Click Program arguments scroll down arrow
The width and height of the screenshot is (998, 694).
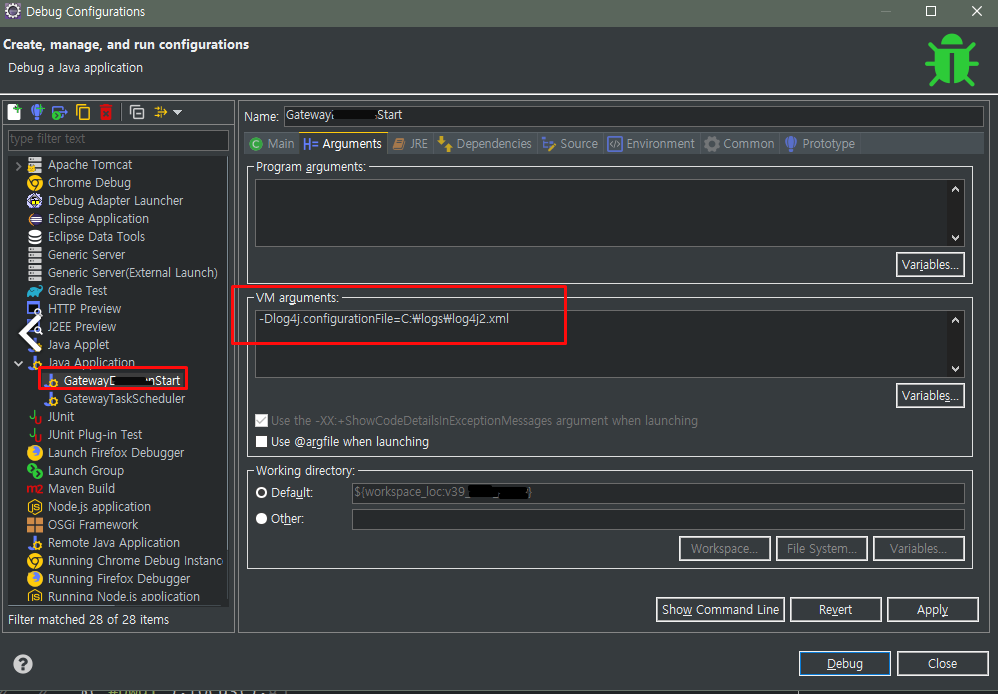[955, 237]
